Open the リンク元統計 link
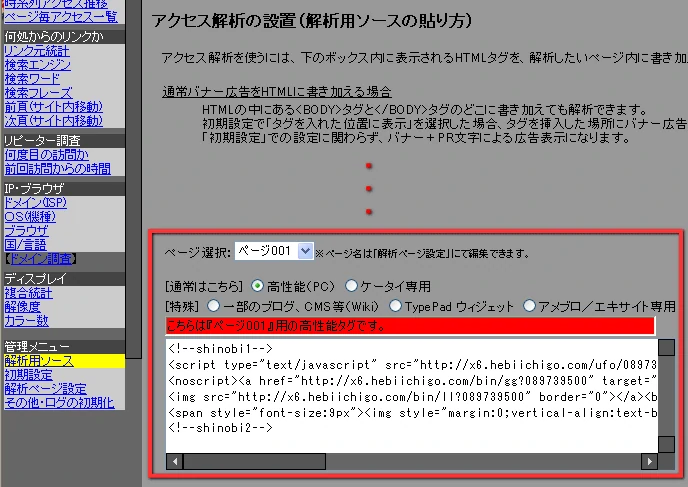Screen dimensions: 688x487 [37, 51]
